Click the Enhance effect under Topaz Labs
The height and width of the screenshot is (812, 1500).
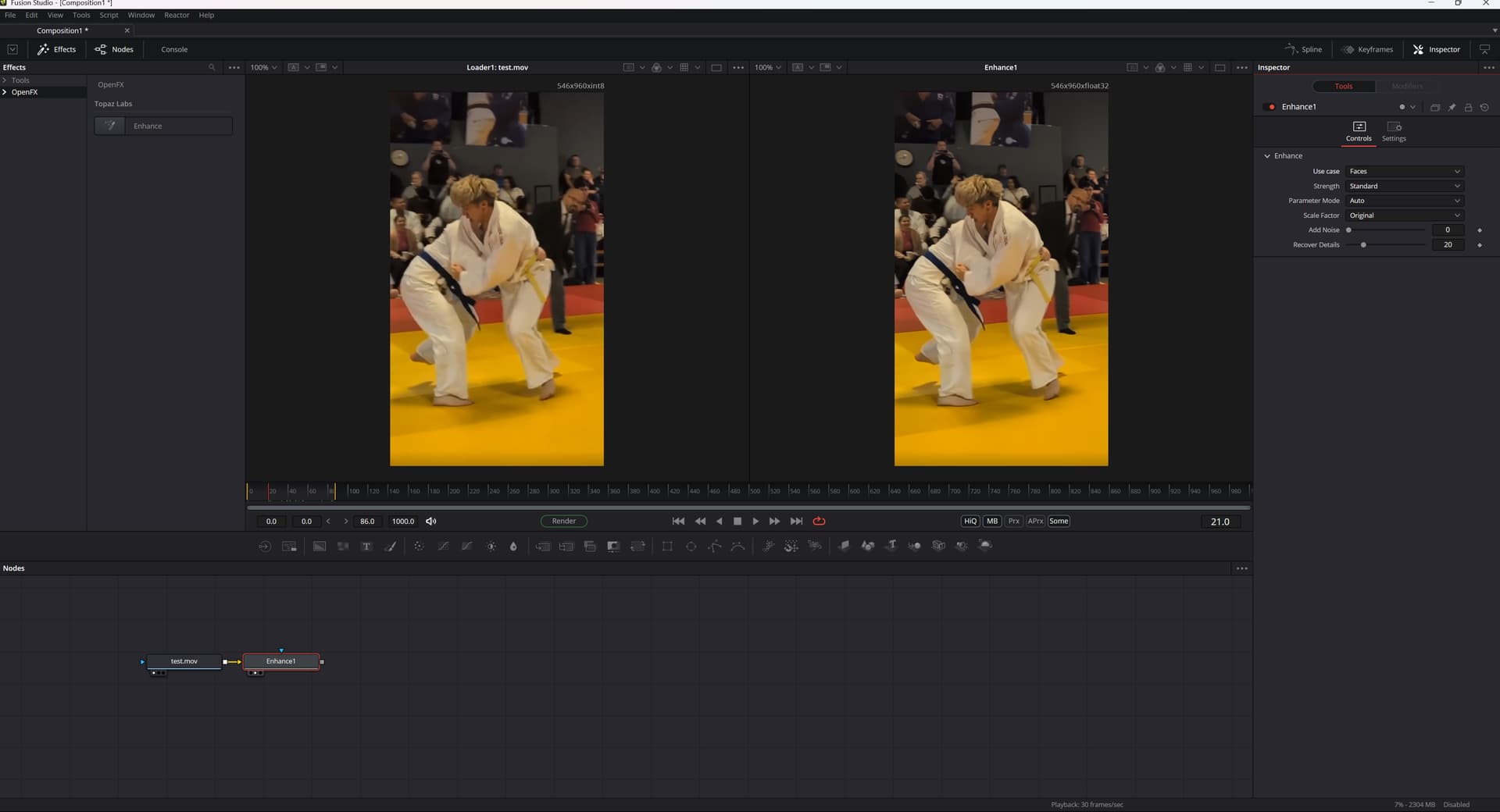pos(163,126)
